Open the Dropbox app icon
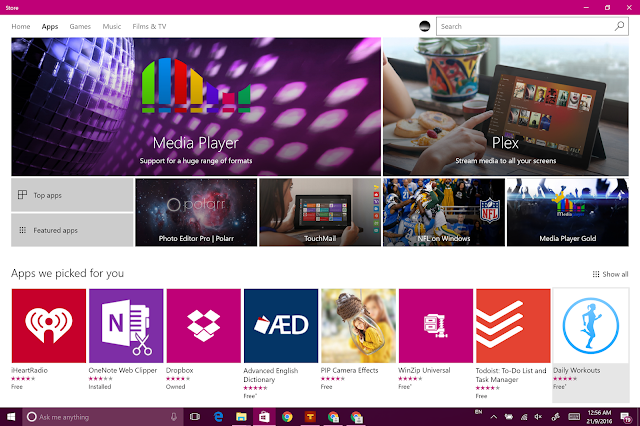The width and height of the screenshot is (640, 426). (x=204, y=326)
